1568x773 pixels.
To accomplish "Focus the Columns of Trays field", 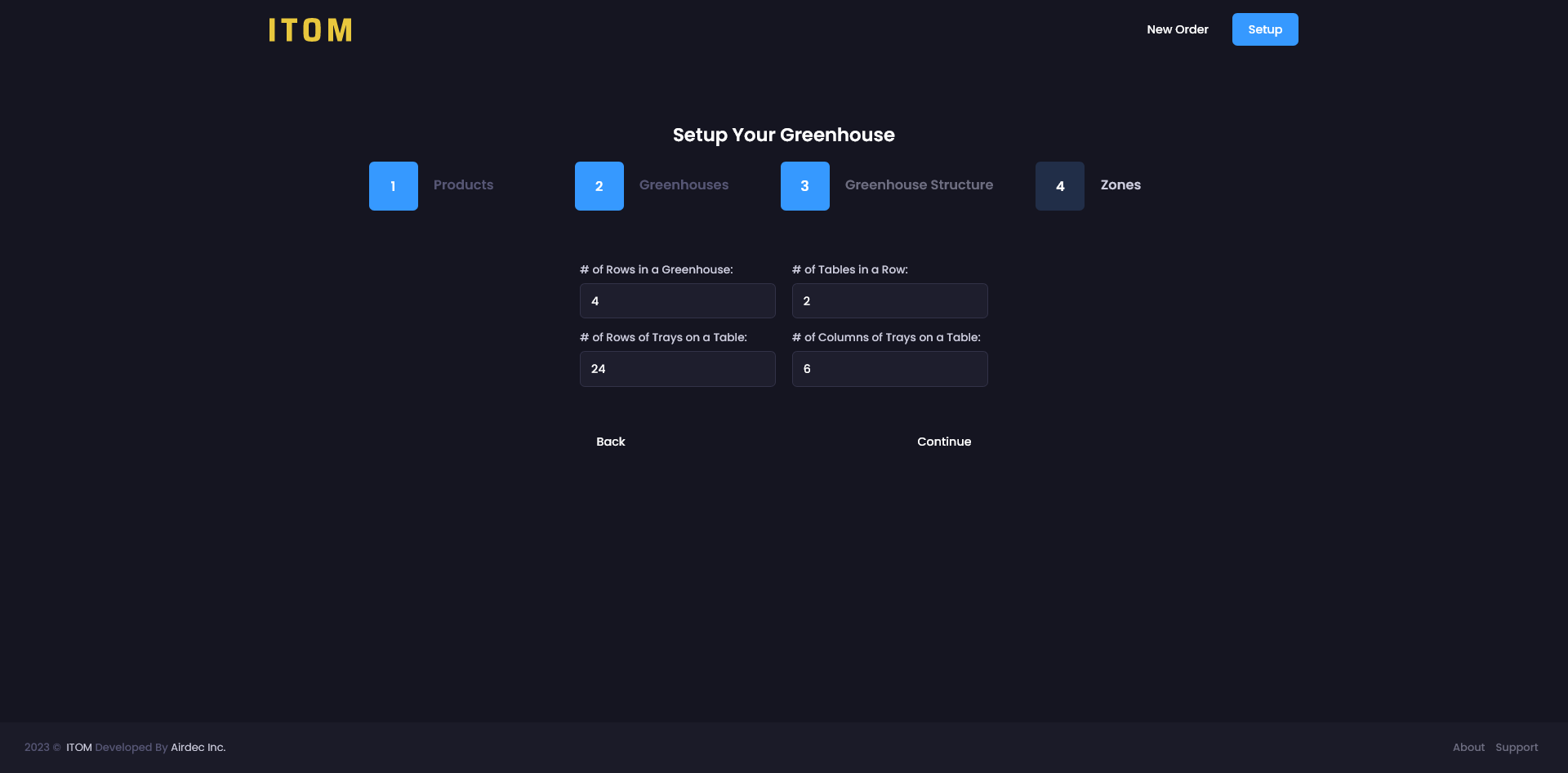I will point(889,369).
